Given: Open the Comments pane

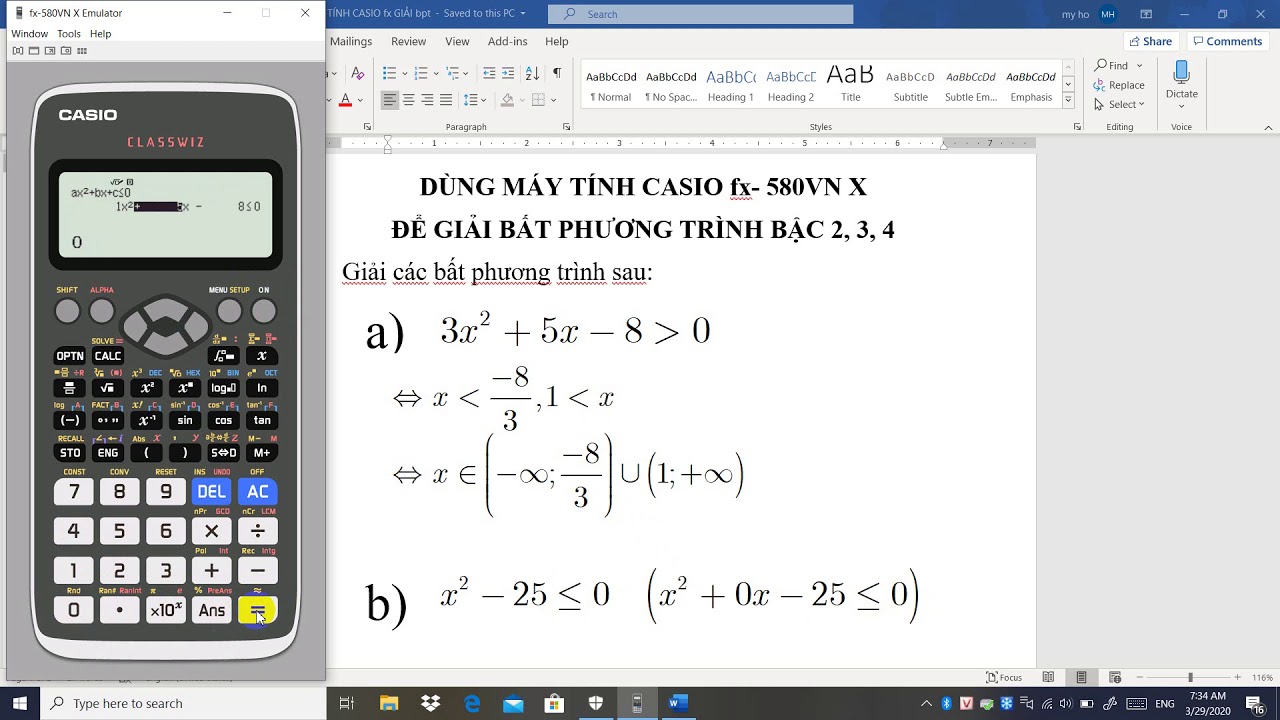Looking at the screenshot, I should point(1227,41).
